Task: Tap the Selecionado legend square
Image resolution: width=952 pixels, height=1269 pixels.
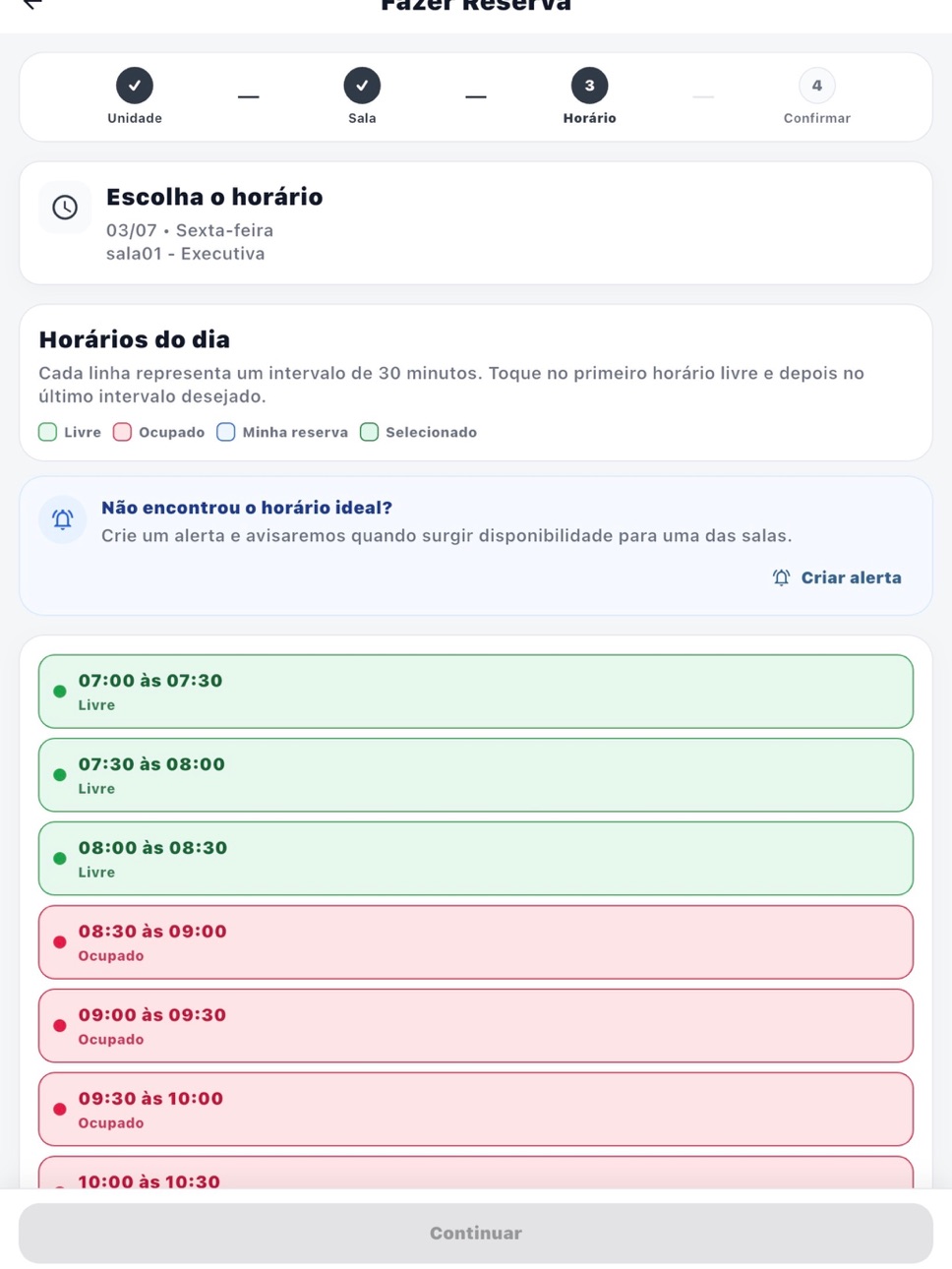Action: pyautogui.click(x=369, y=432)
